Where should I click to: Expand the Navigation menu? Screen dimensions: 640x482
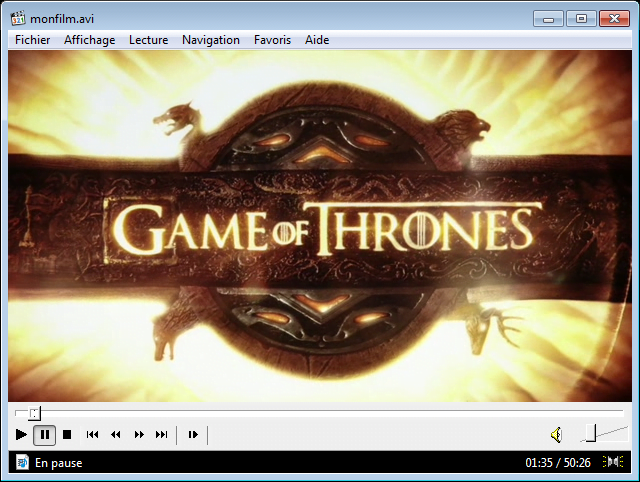click(210, 40)
